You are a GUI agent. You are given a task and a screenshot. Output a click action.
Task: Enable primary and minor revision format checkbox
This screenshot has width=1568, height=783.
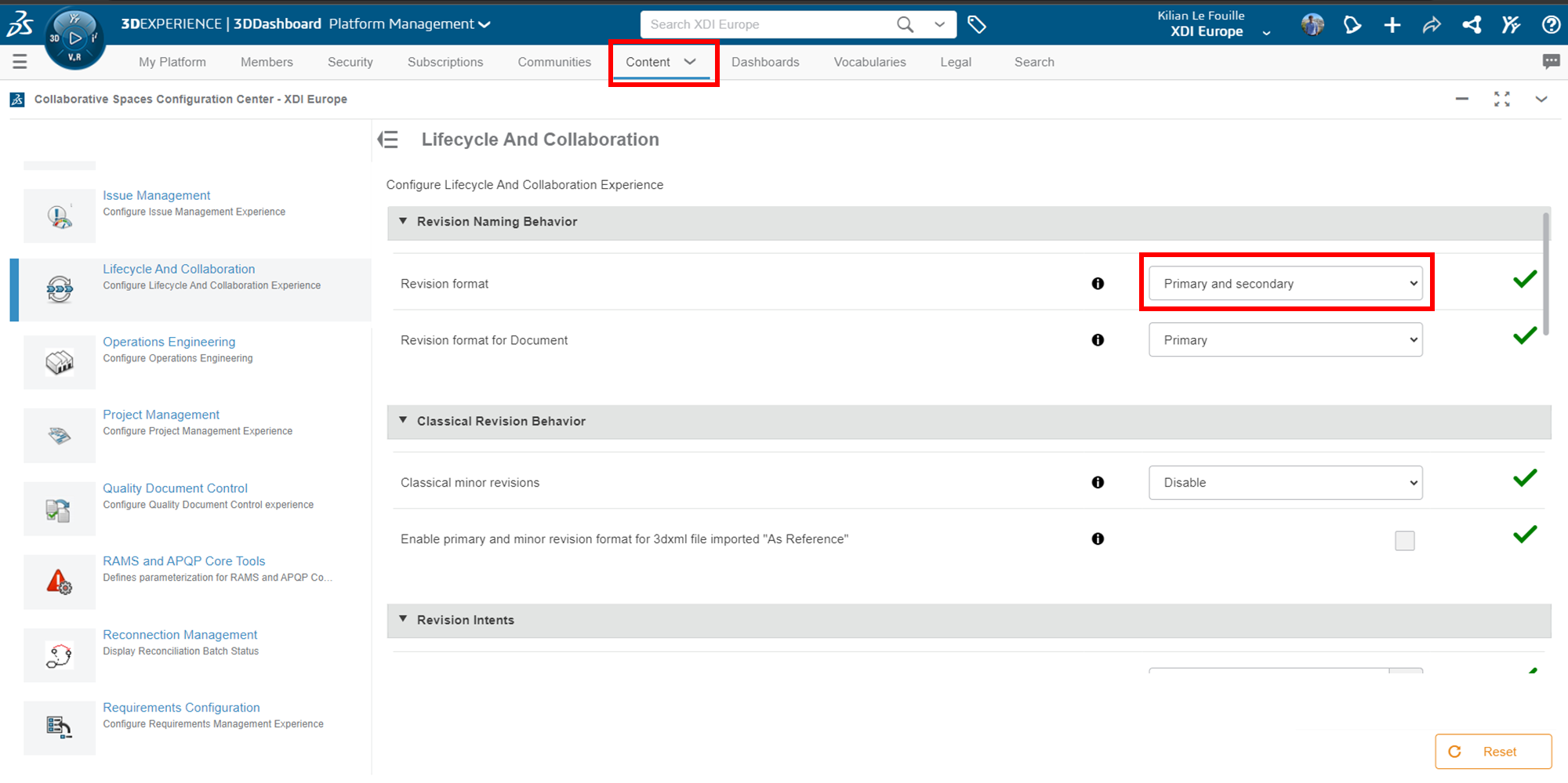click(1404, 541)
